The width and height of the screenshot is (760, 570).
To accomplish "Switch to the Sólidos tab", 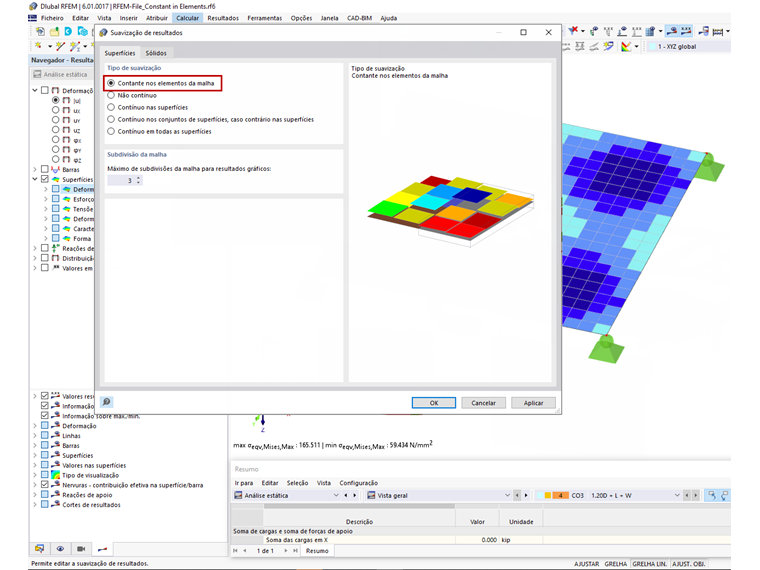I will tap(156, 53).
